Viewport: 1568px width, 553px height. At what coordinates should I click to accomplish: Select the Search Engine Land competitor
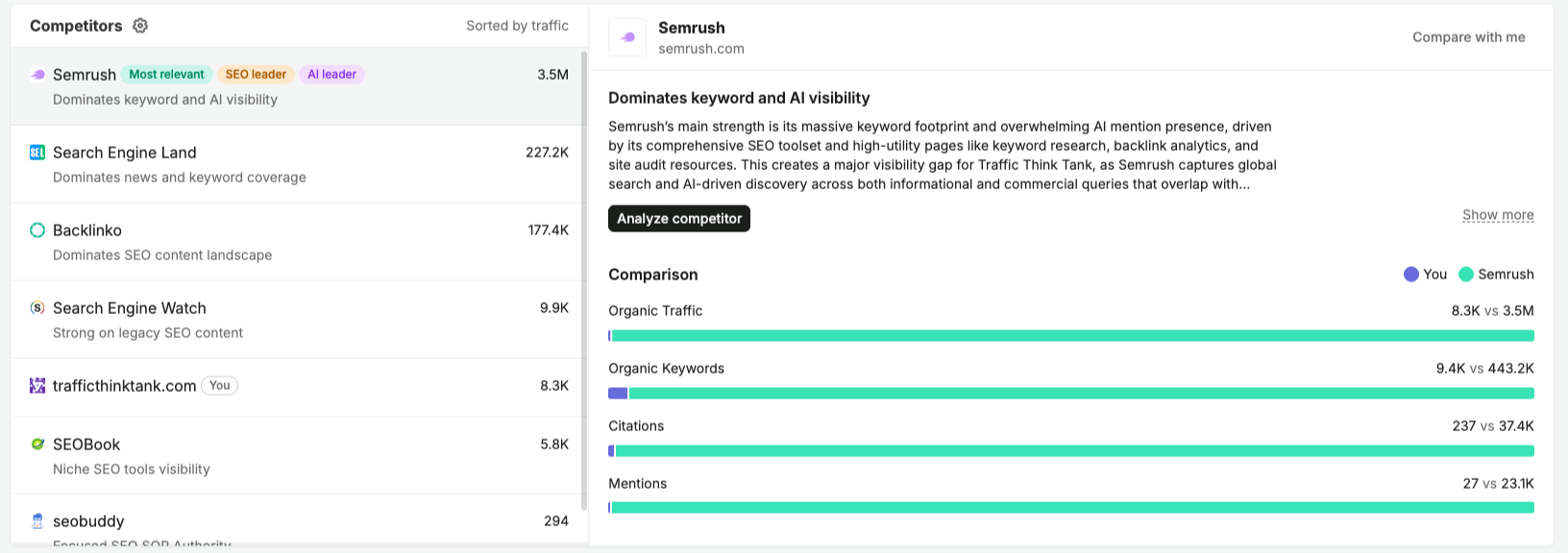click(296, 164)
